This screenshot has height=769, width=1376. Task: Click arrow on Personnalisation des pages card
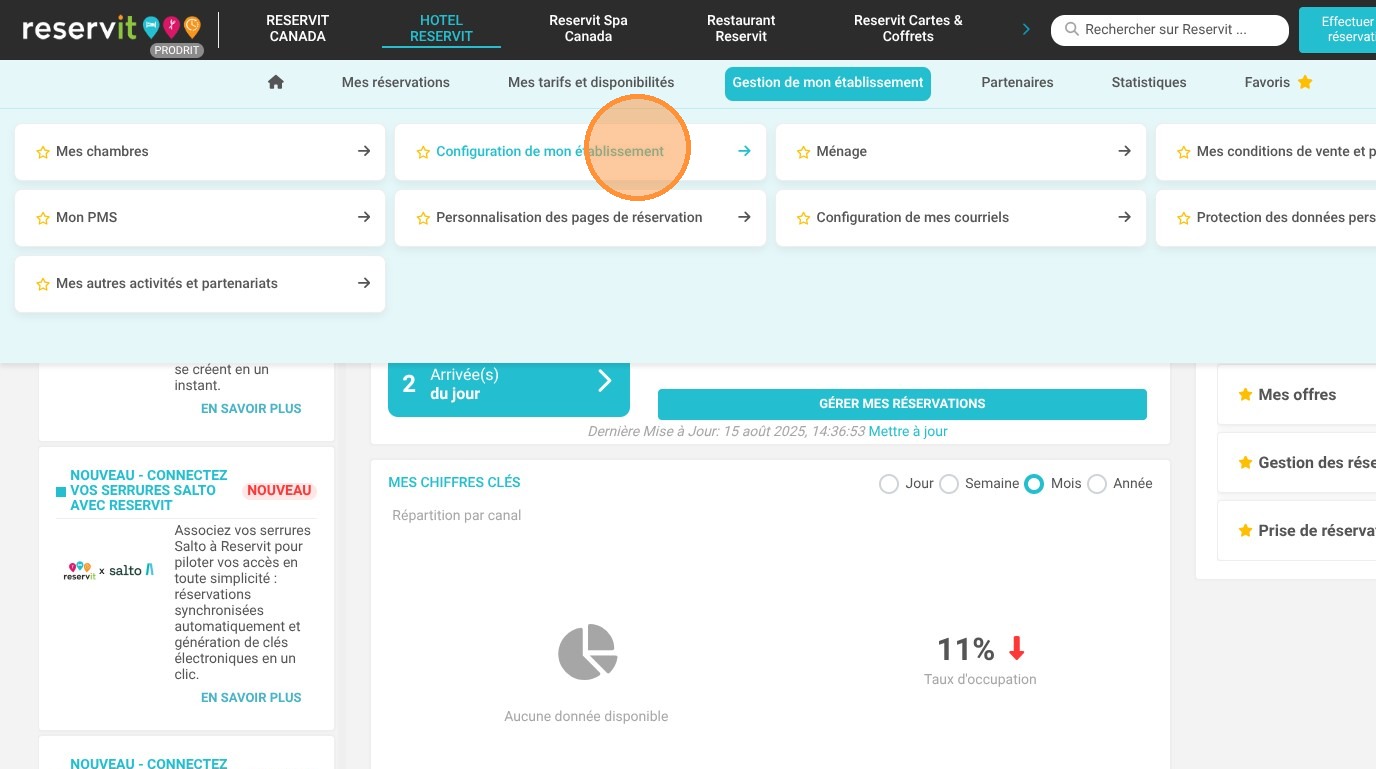pos(744,217)
